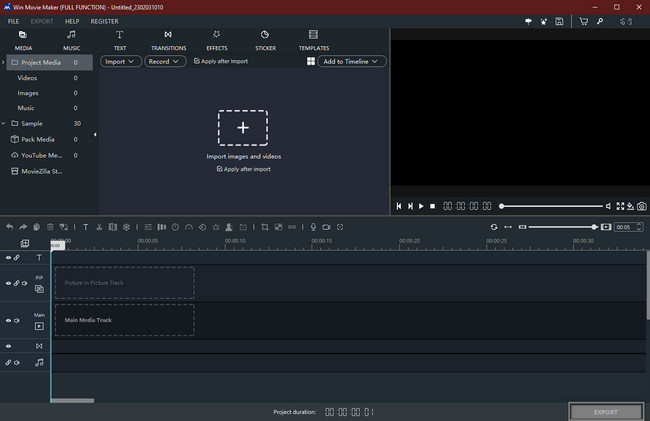Image resolution: width=650 pixels, height=421 pixels.
Task: Select the add text T tool in toolbar
Action: point(85,227)
